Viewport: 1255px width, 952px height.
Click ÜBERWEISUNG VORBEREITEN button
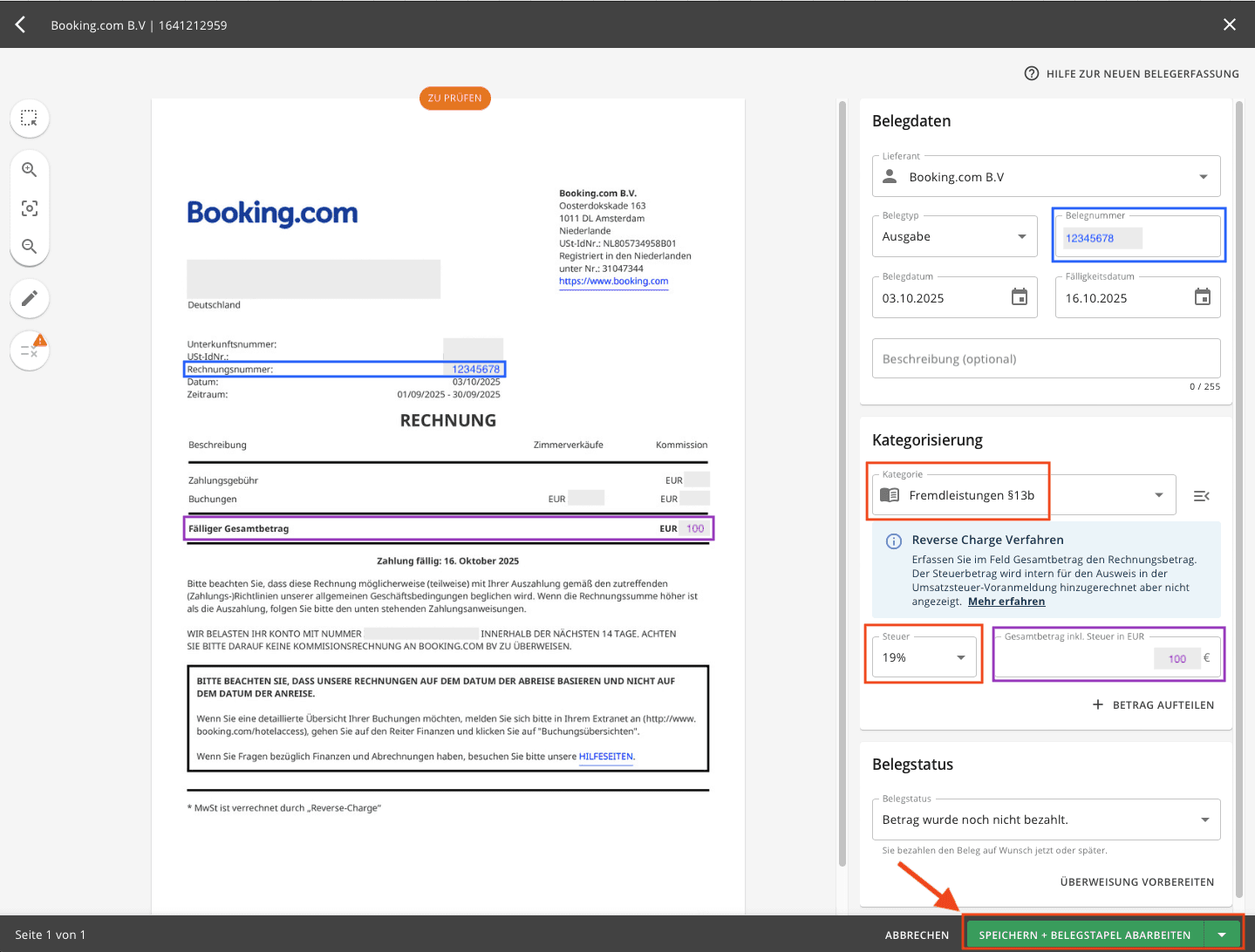coord(1137,882)
